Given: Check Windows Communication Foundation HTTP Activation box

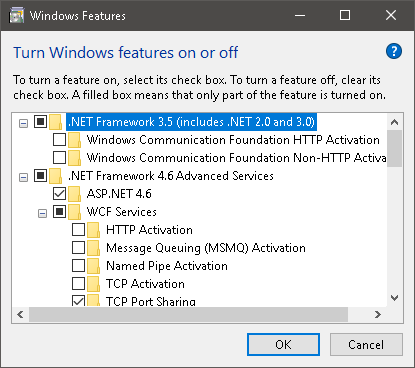Looking at the screenshot, I should 59,140.
